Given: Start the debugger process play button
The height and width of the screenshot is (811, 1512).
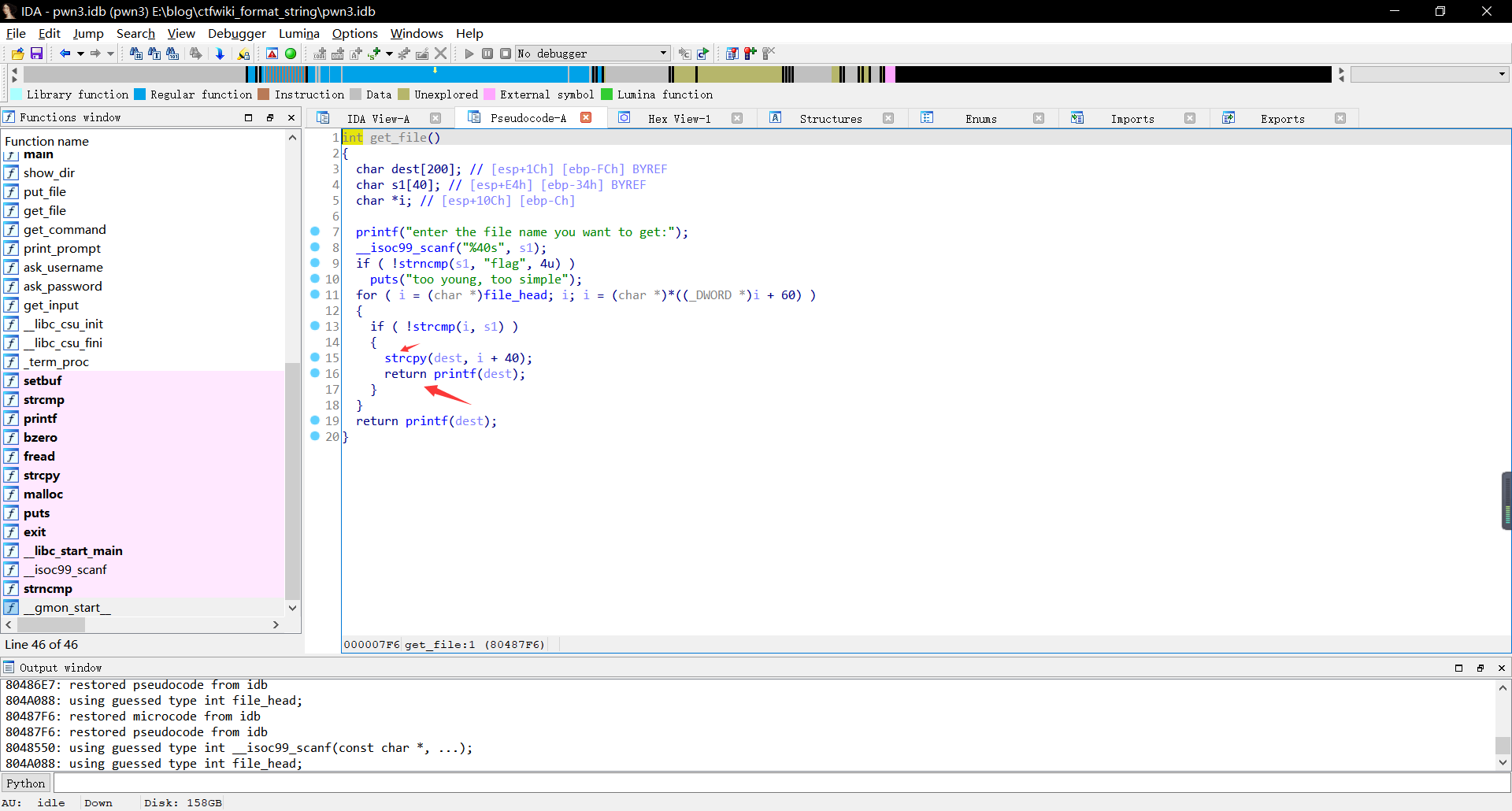Looking at the screenshot, I should pyautogui.click(x=469, y=54).
